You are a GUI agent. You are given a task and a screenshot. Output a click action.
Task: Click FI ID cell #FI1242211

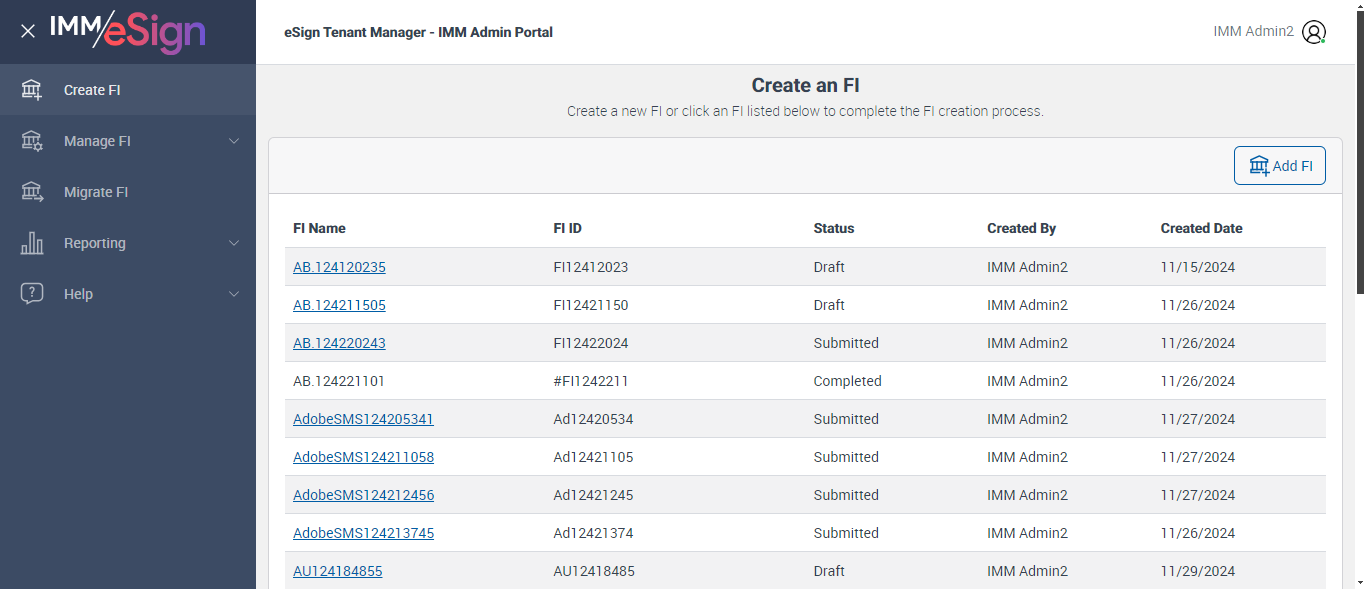pos(591,381)
